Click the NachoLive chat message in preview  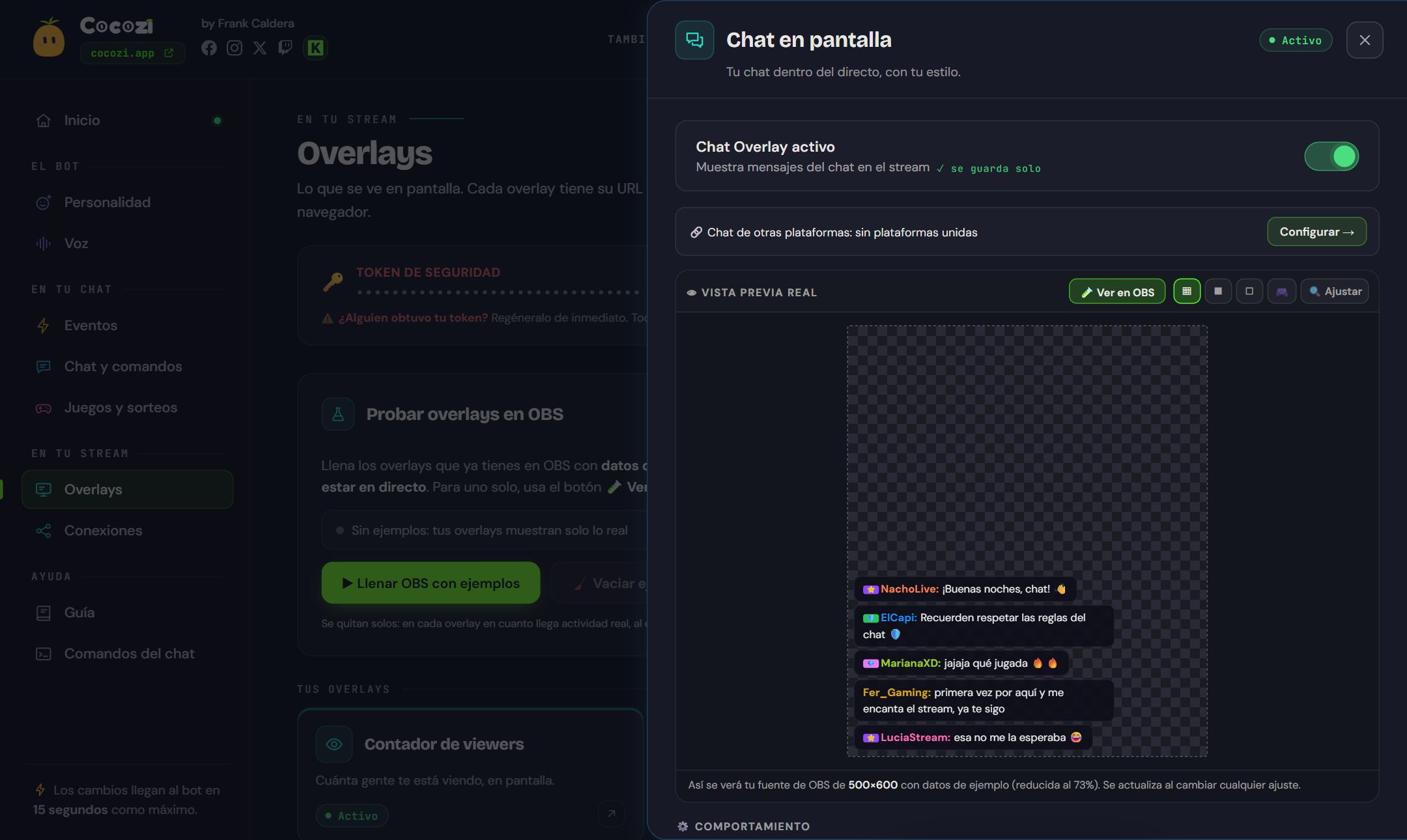click(965, 589)
